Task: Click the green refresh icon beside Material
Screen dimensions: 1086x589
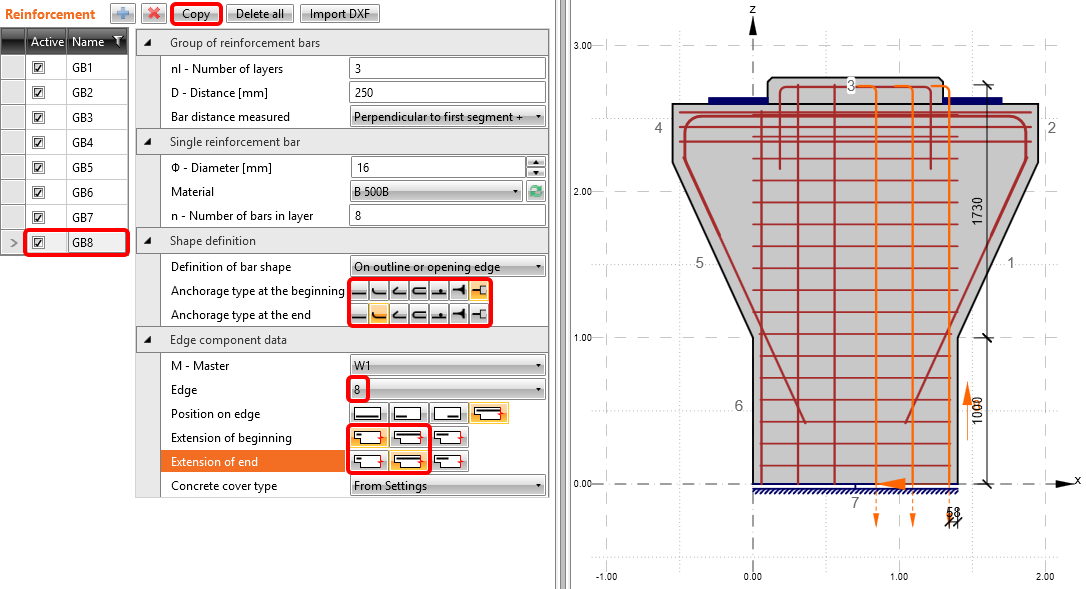Action: [x=535, y=192]
